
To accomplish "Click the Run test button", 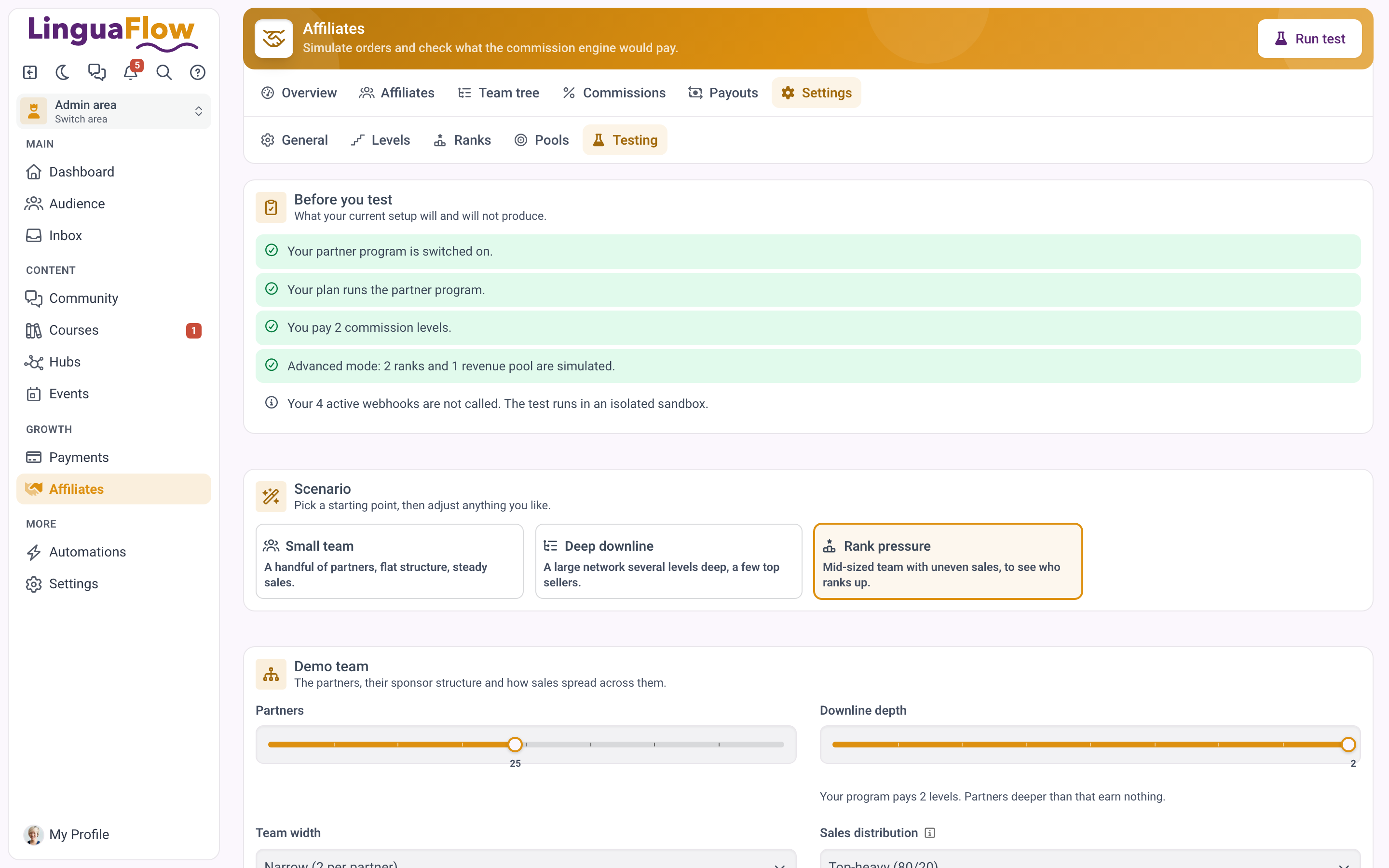I will point(1309,39).
